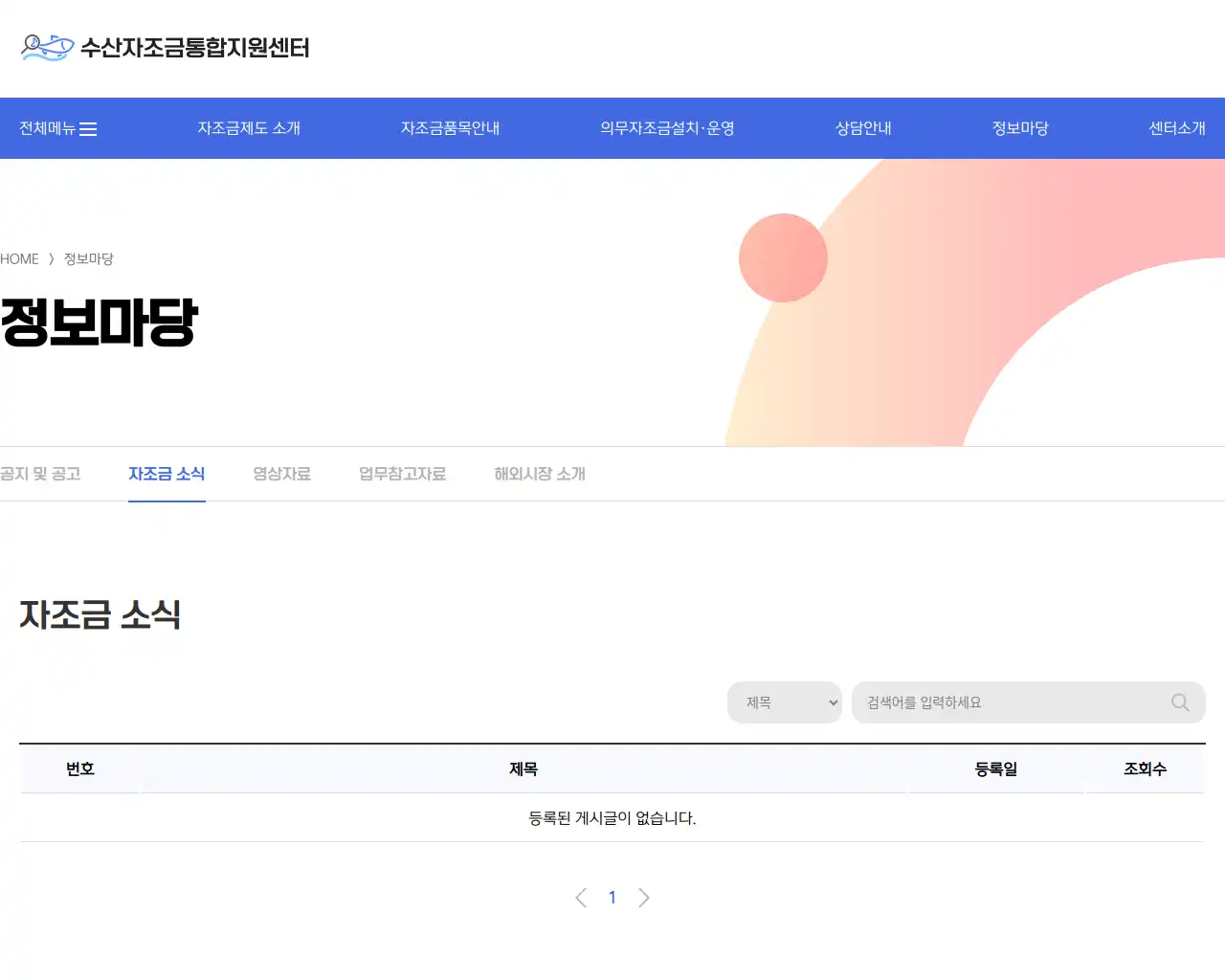The width and height of the screenshot is (1225, 980).
Task: Open the 제목 search filter dropdown
Action: [784, 702]
